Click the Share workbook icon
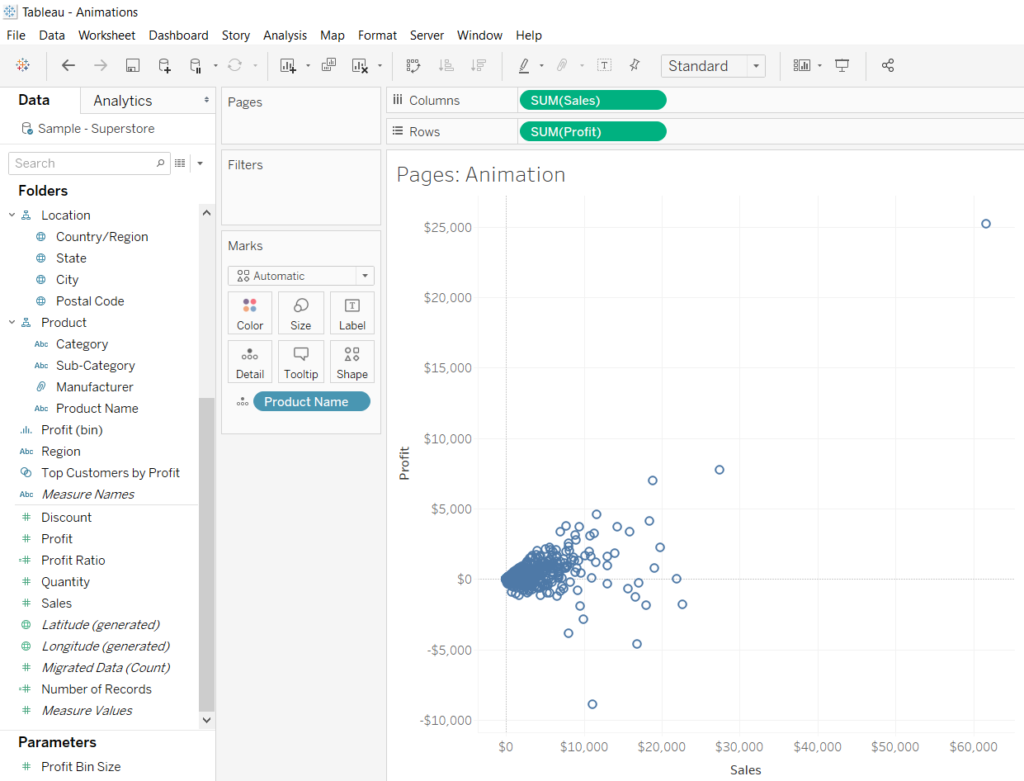 (x=887, y=65)
